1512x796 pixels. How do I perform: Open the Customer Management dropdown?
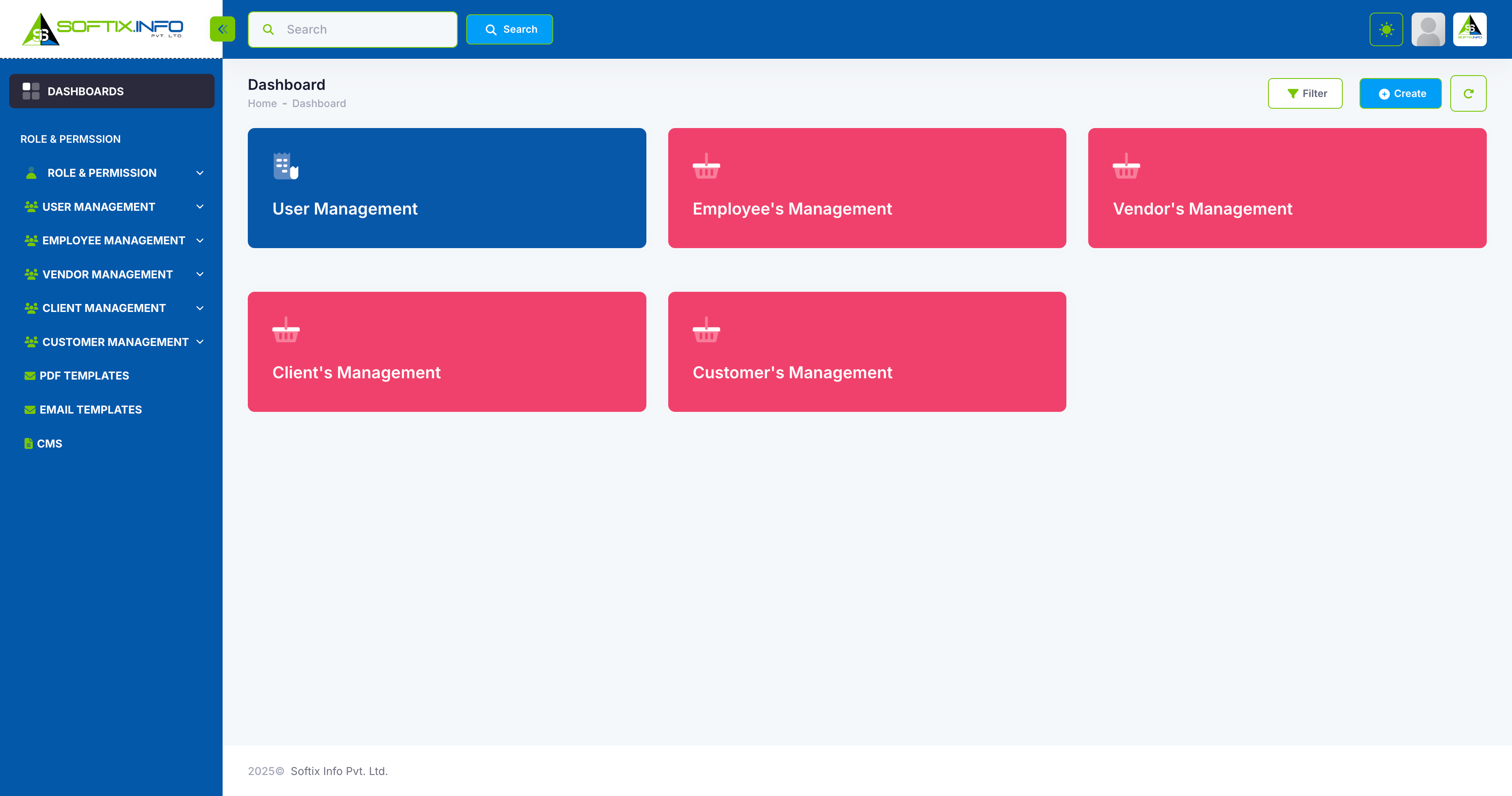[115, 341]
